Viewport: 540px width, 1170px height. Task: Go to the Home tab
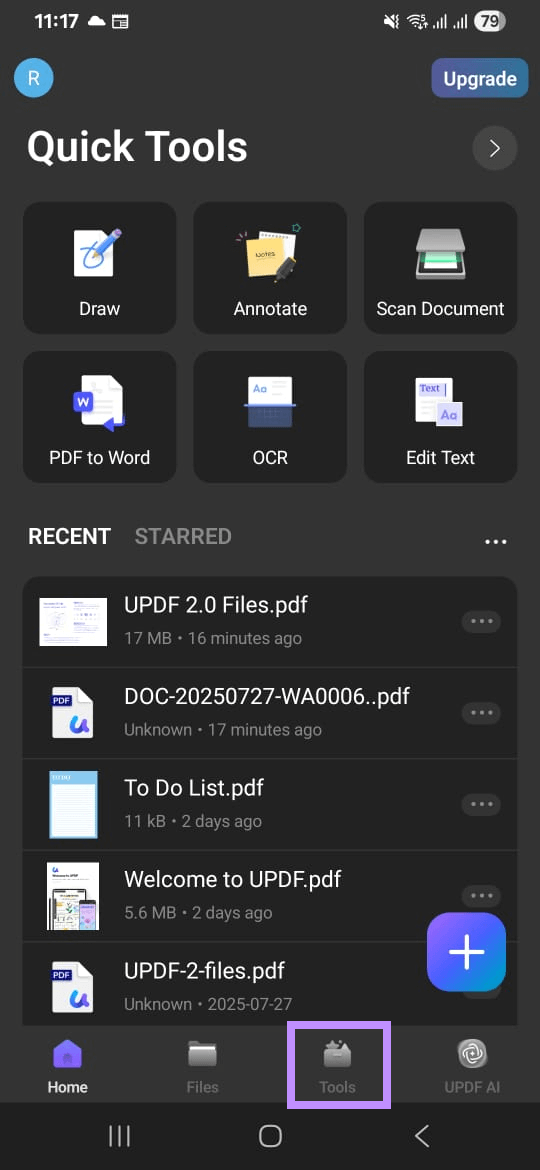click(x=67, y=1066)
